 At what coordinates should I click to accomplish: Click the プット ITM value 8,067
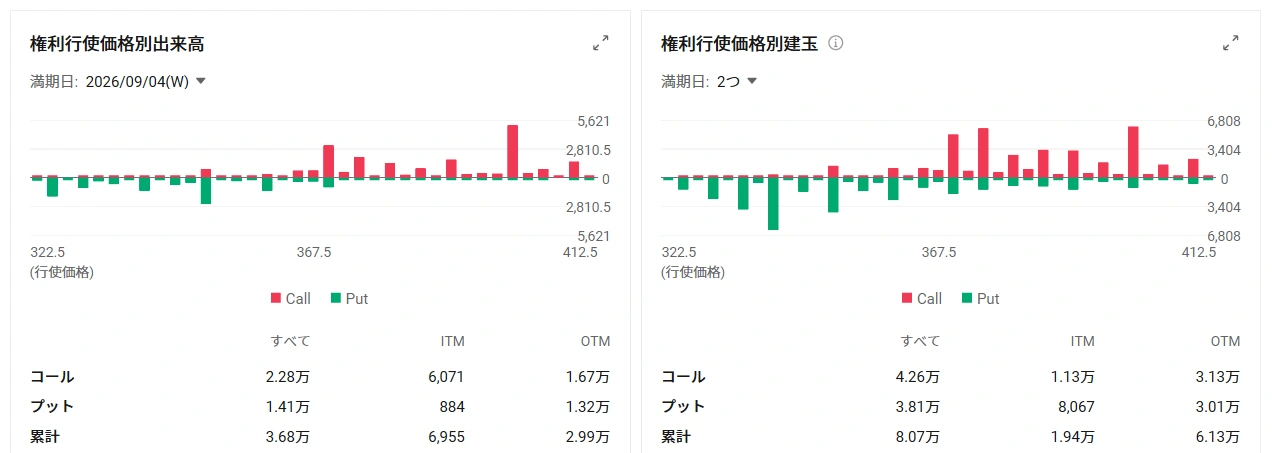pos(1075,406)
